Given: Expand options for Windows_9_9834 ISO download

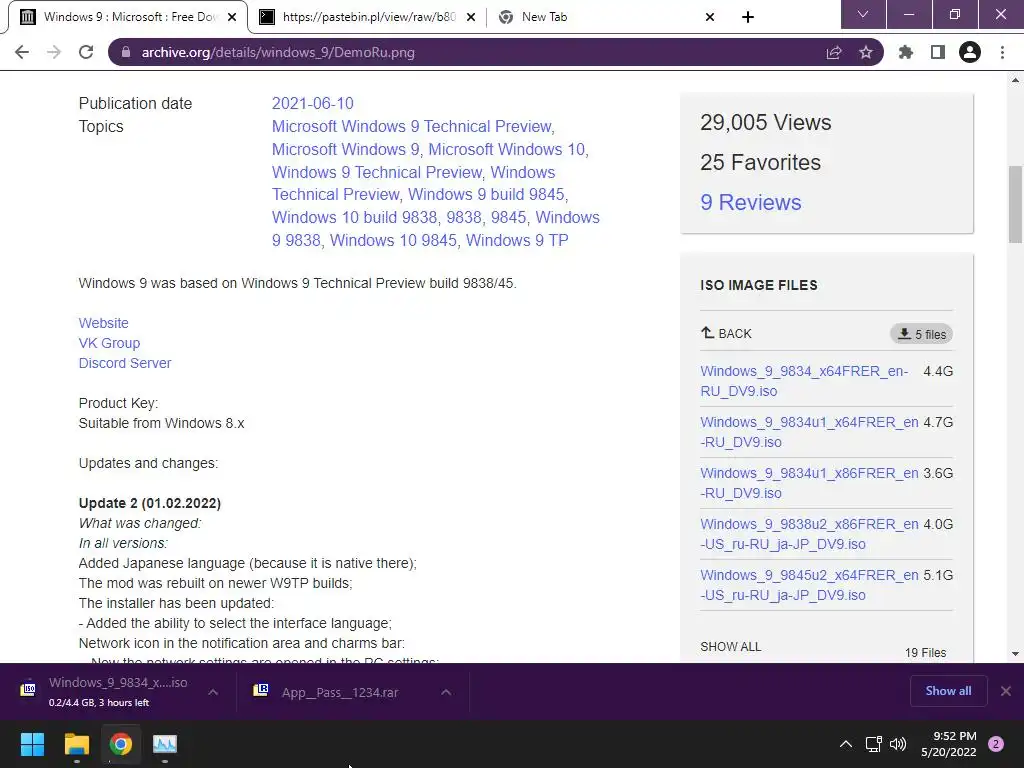Looking at the screenshot, I should point(213,692).
